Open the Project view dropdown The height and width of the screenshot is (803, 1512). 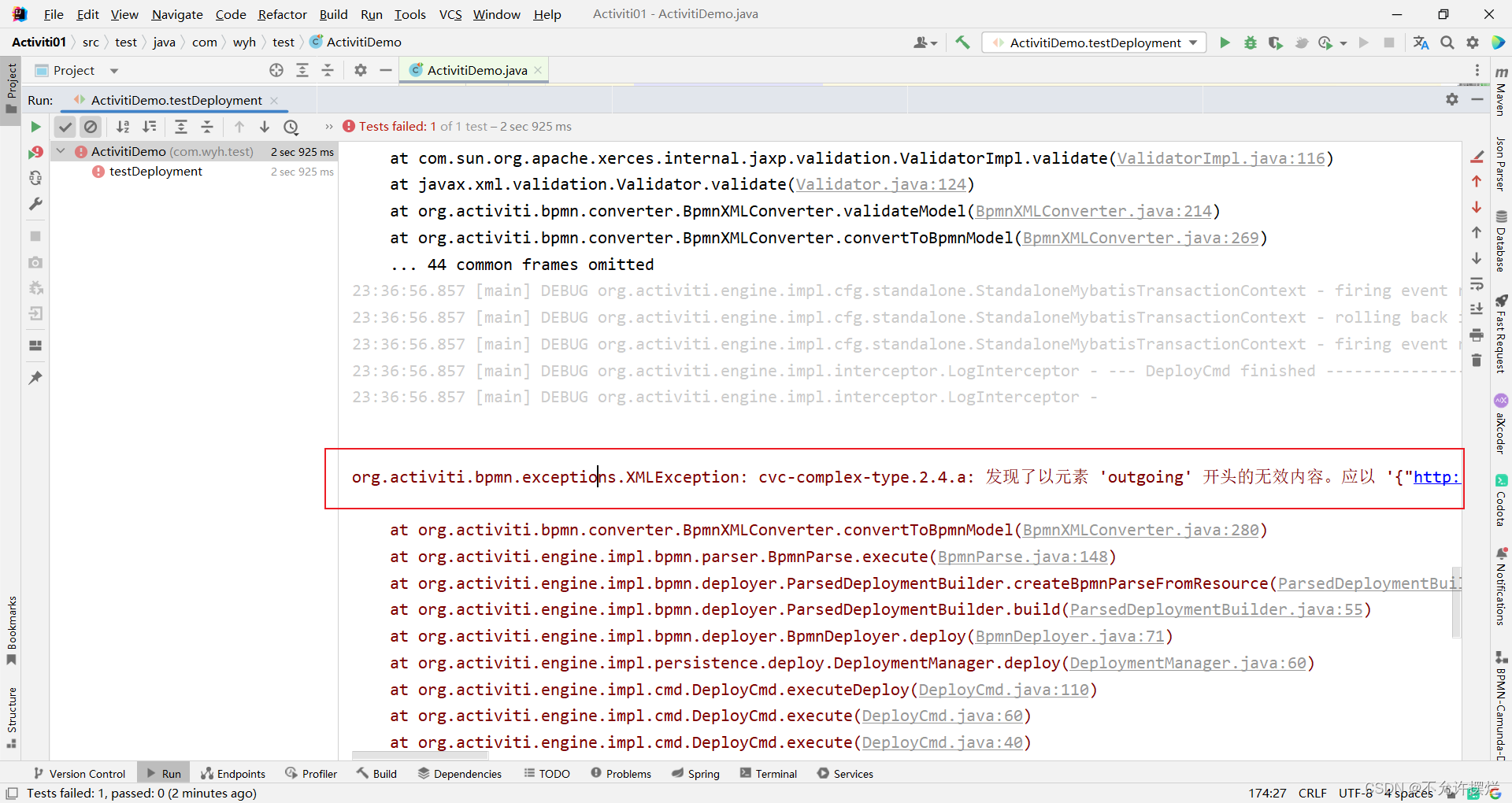point(114,71)
